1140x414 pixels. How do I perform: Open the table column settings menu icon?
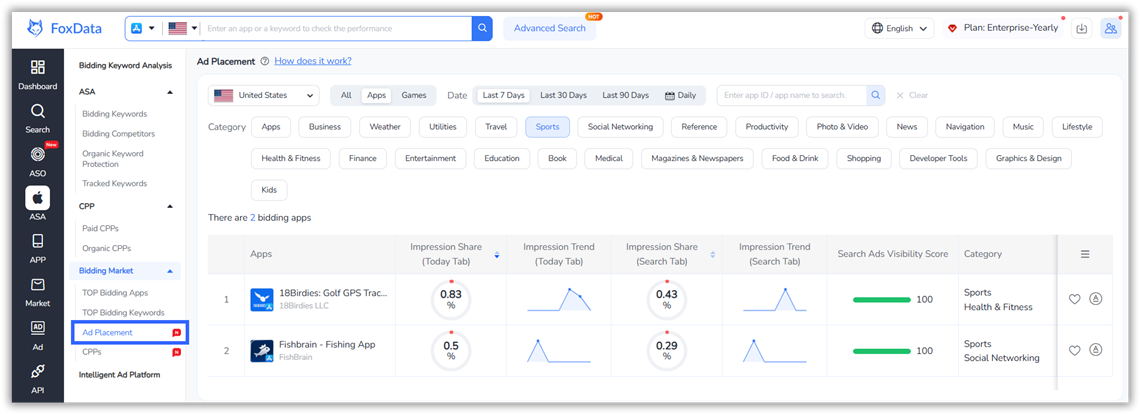(1085, 254)
